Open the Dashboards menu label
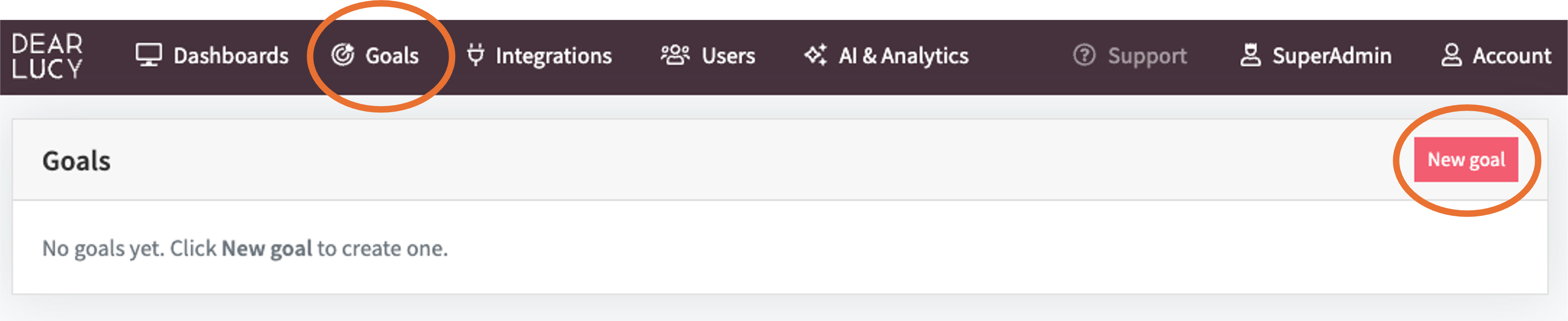 (x=231, y=55)
